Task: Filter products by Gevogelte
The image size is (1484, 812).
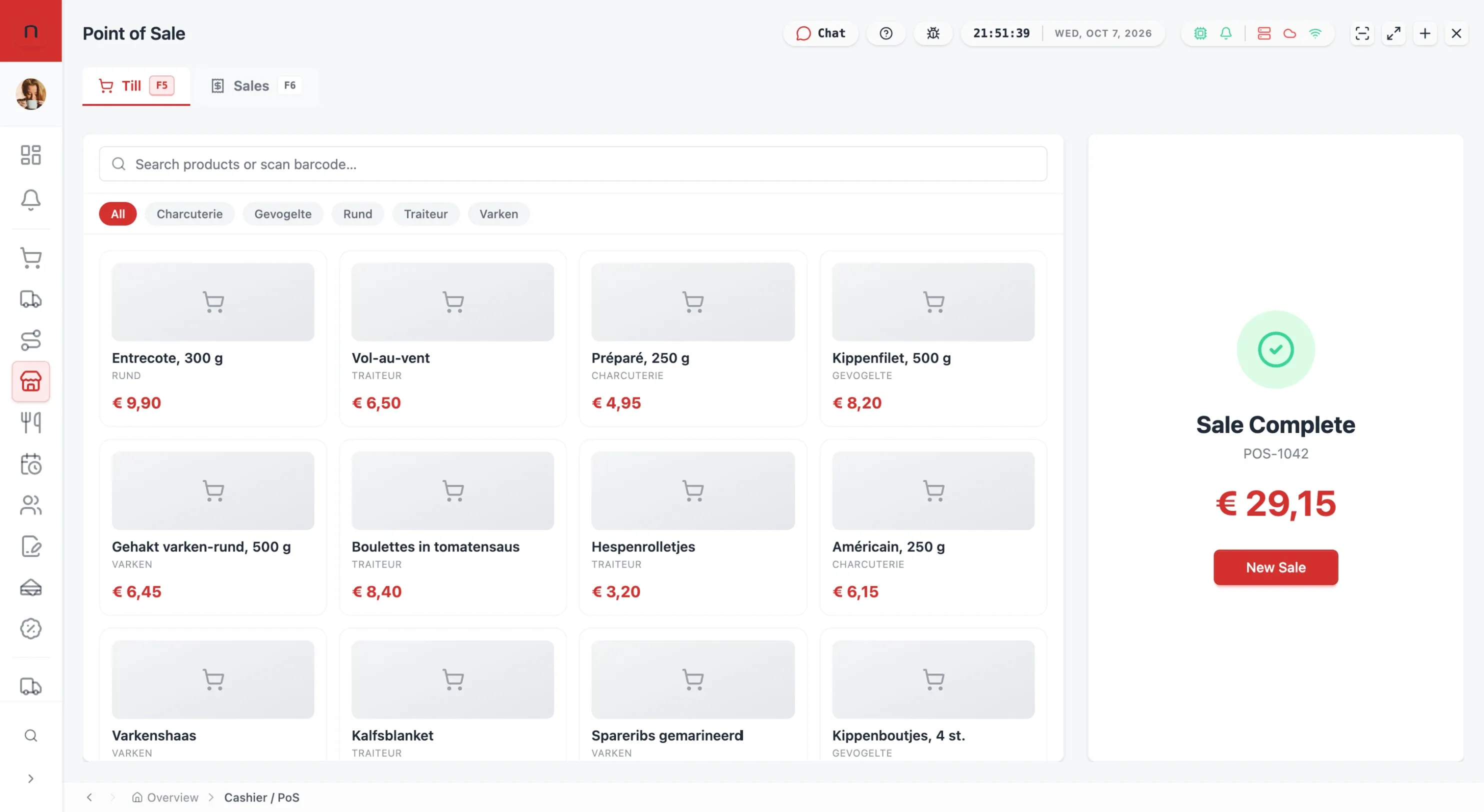Action: pyautogui.click(x=283, y=213)
